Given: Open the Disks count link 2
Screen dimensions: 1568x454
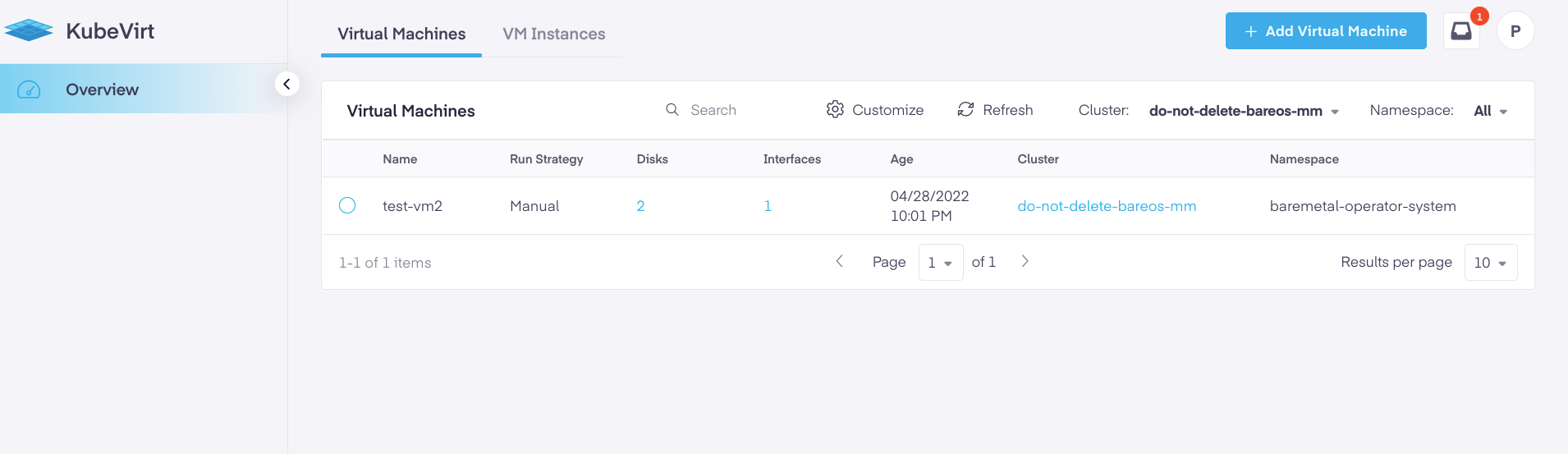Looking at the screenshot, I should (640, 206).
